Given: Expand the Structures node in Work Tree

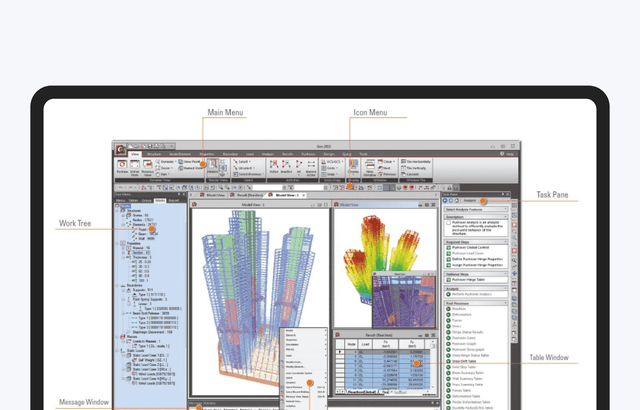Looking at the screenshot, I should point(120,210).
